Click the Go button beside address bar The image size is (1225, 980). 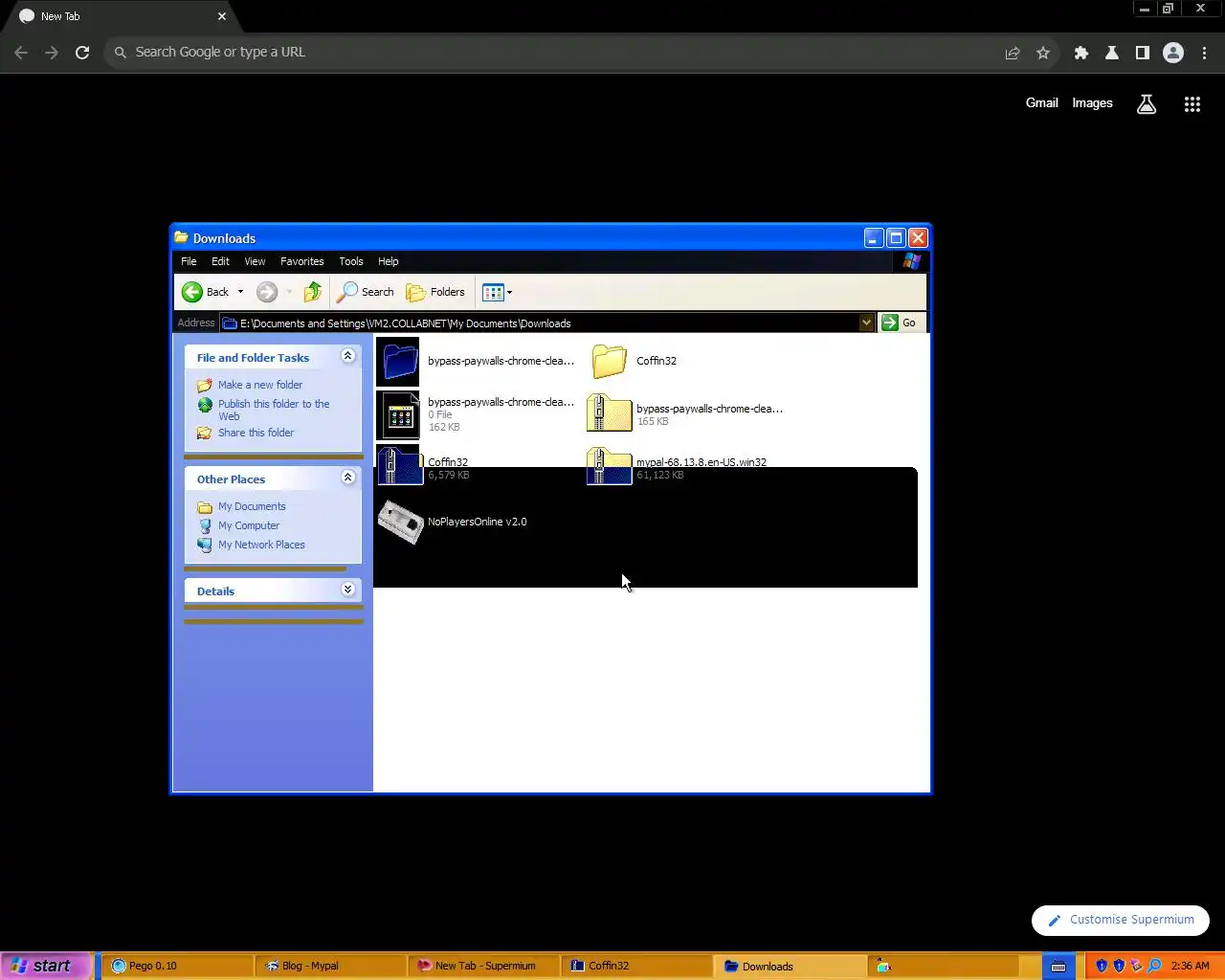click(x=900, y=323)
